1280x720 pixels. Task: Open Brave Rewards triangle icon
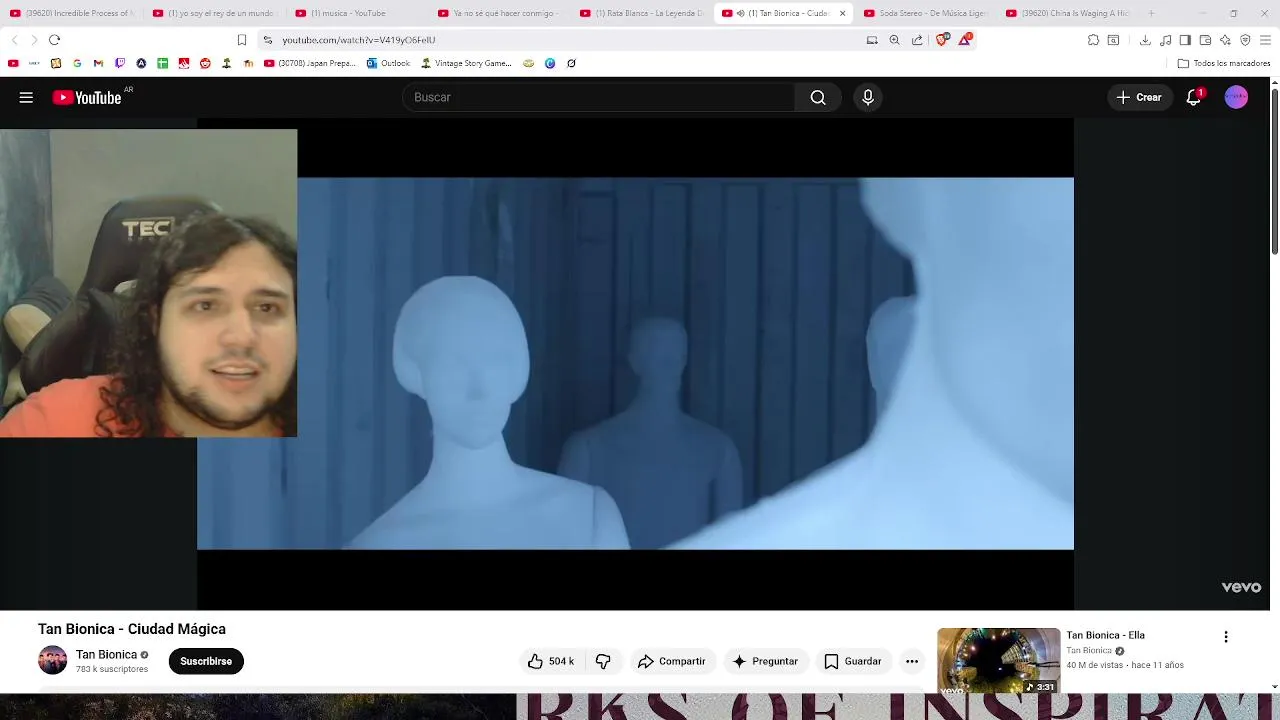[x=965, y=40]
